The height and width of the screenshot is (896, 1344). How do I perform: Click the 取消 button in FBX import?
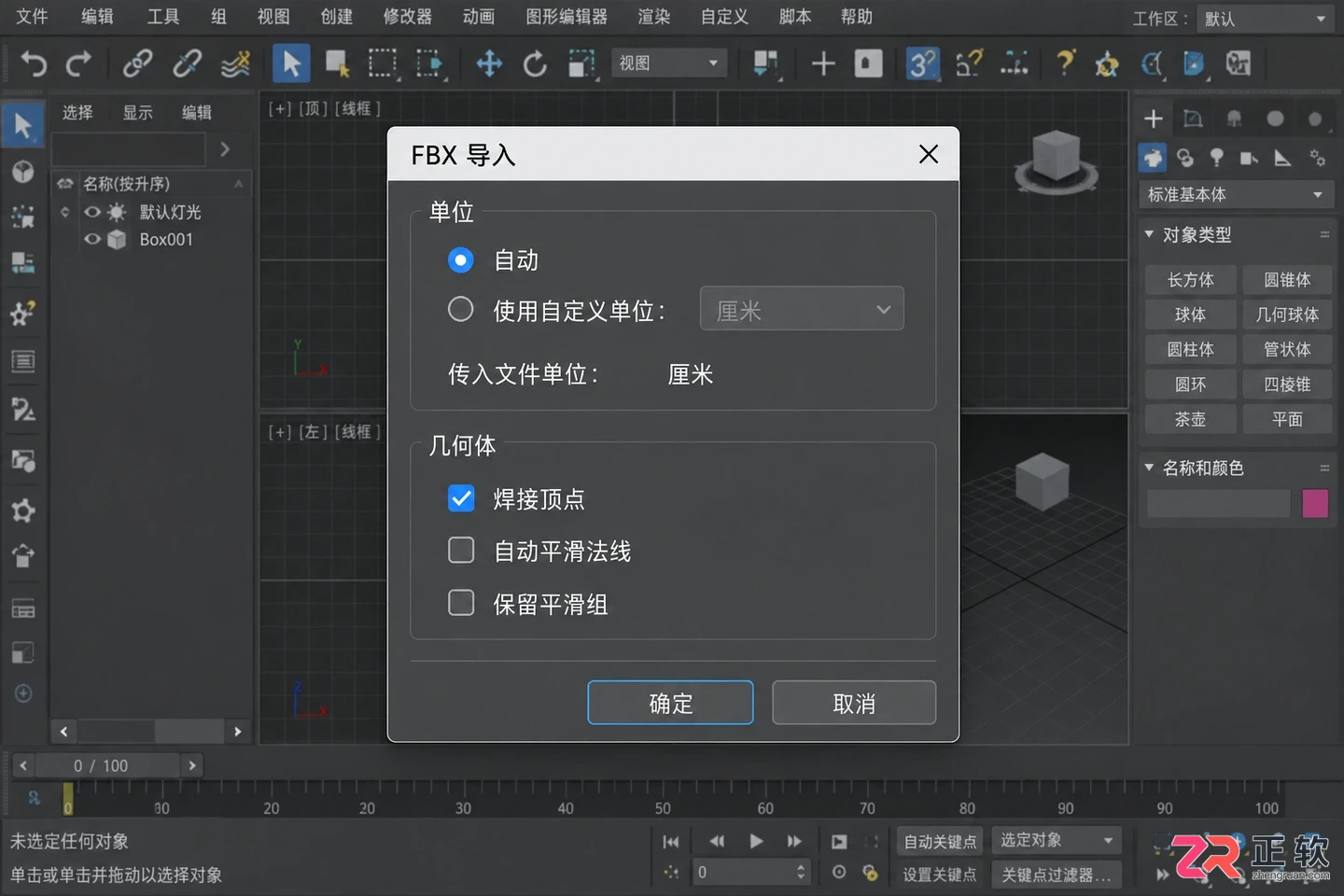tap(854, 703)
